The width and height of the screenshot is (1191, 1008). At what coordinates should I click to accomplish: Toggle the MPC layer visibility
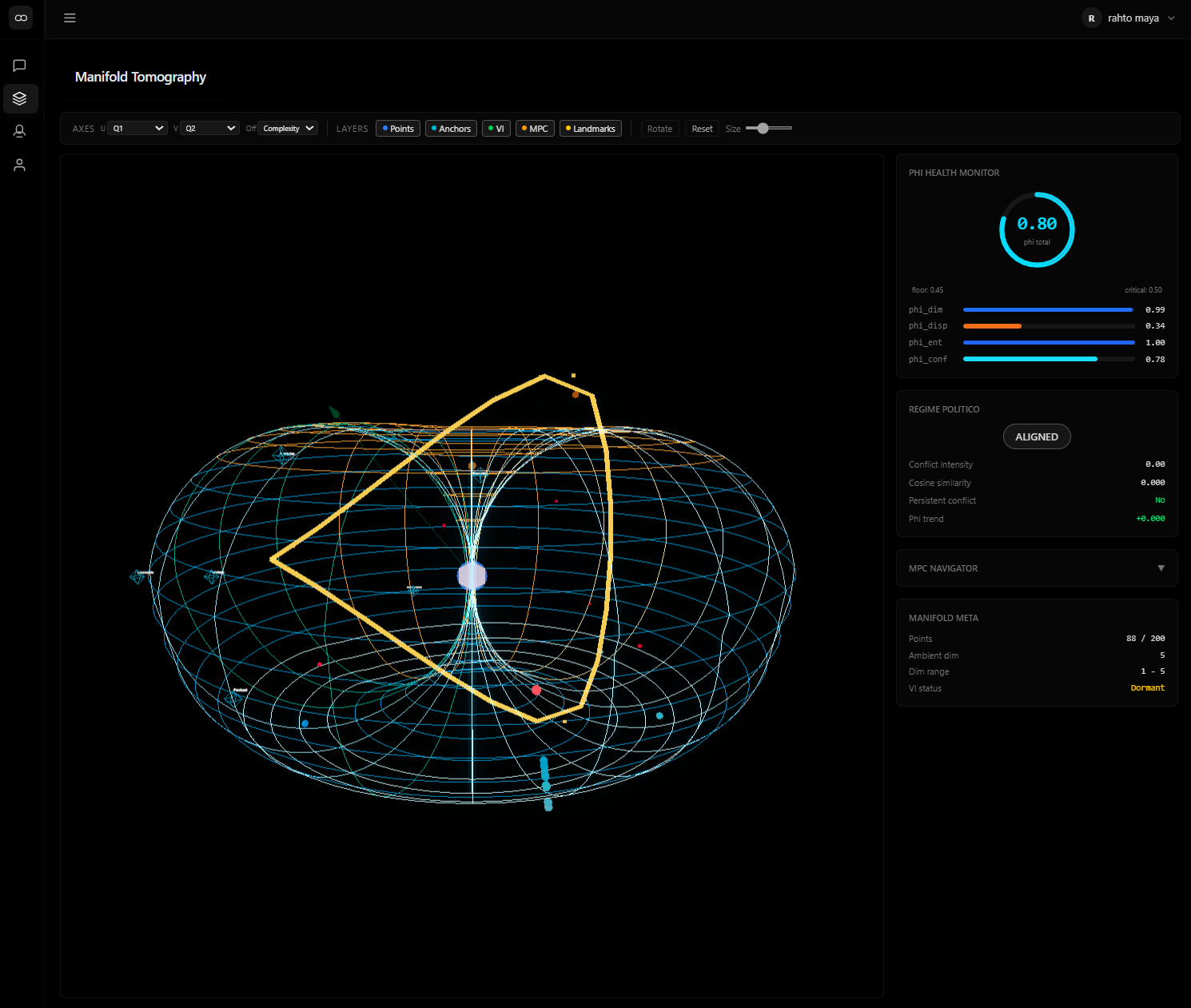click(x=535, y=129)
